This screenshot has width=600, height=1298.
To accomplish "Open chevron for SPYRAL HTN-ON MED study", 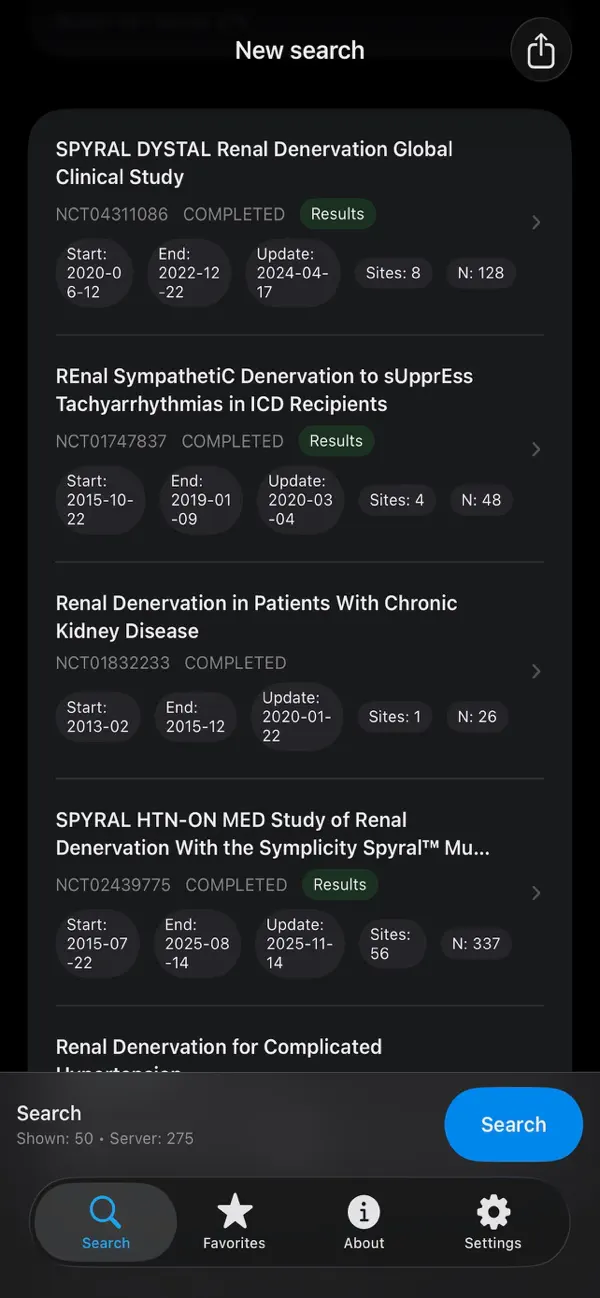I will coord(536,893).
